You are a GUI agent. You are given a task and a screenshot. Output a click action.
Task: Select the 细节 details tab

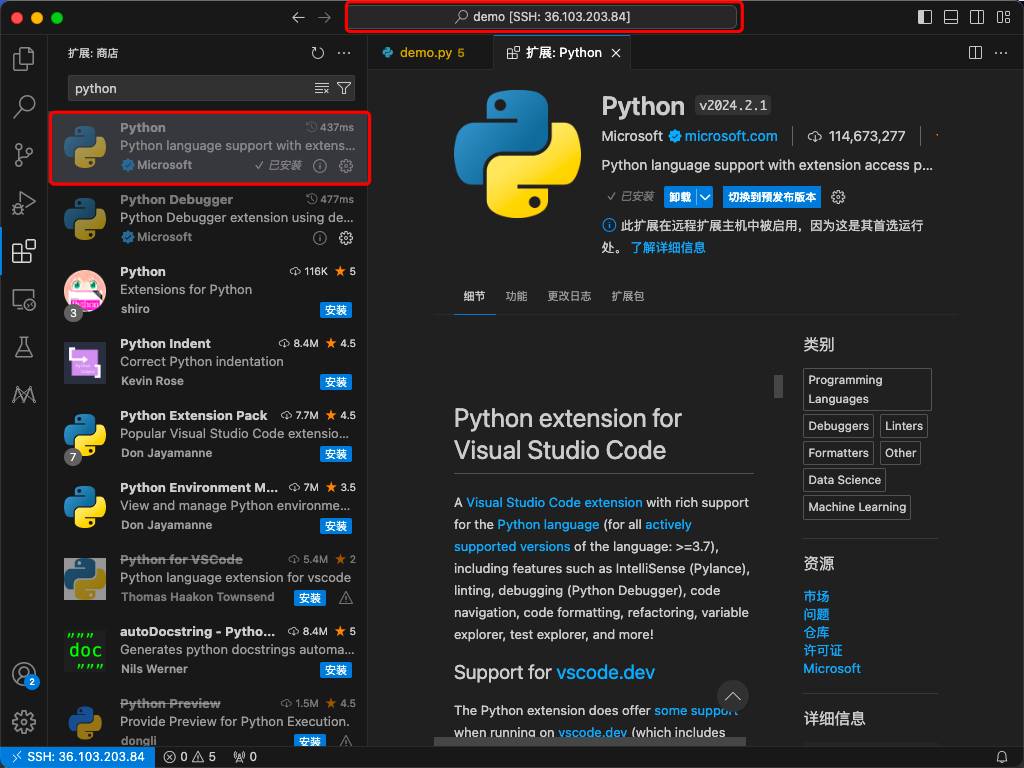click(x=474, y=296)
